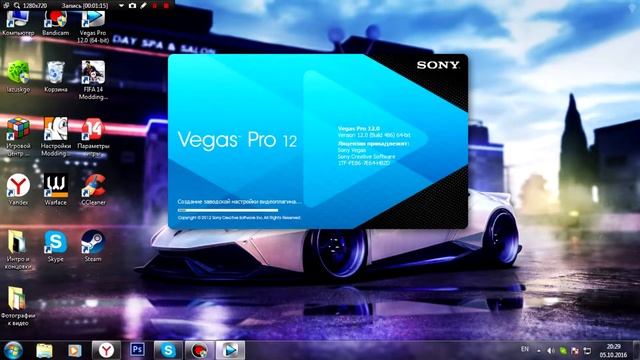
Task: Open File Explorer from the taskbar
Action: tap(44, 351)
